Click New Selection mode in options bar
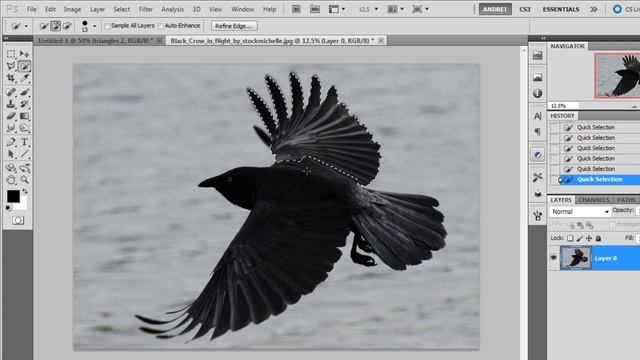This screenshot has width=640, height=360. 44,26
